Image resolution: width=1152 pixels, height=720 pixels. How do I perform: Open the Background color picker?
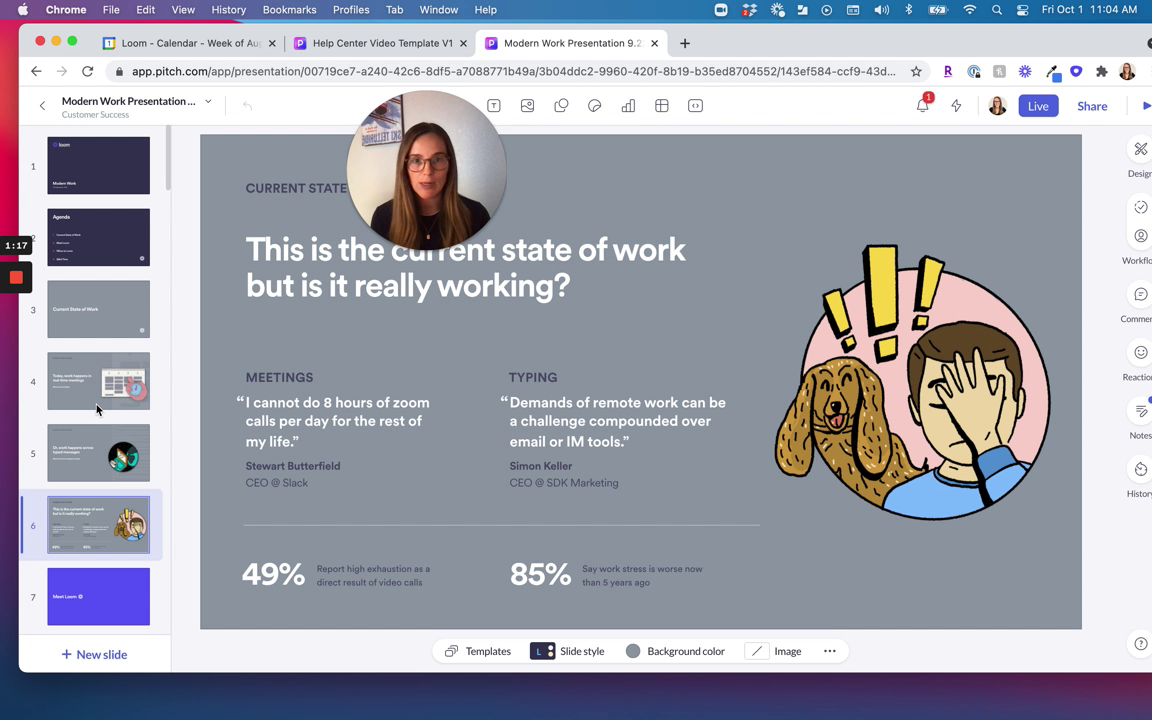point(675,651)
